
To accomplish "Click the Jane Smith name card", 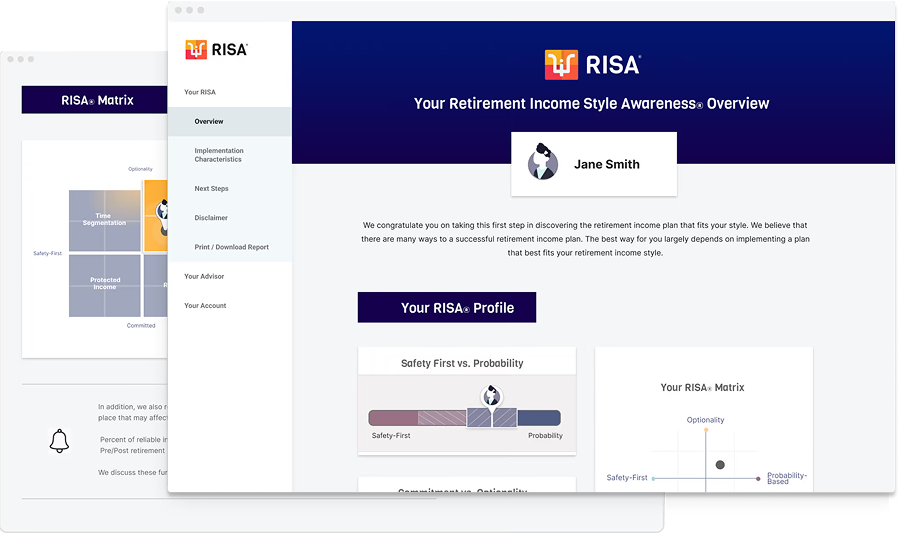I will click(x=593, y=164).
